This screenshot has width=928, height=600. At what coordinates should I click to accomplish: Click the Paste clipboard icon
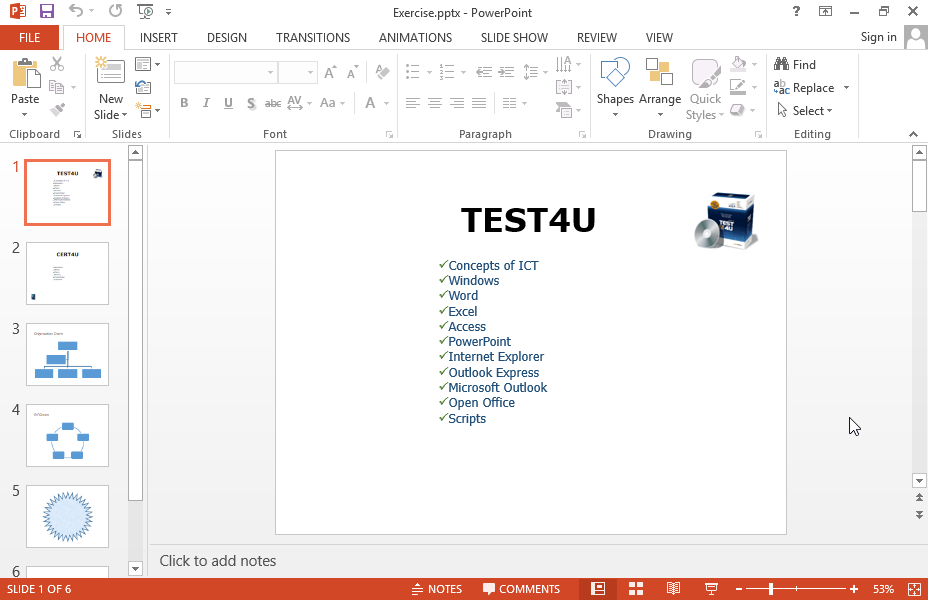(26, 73)
